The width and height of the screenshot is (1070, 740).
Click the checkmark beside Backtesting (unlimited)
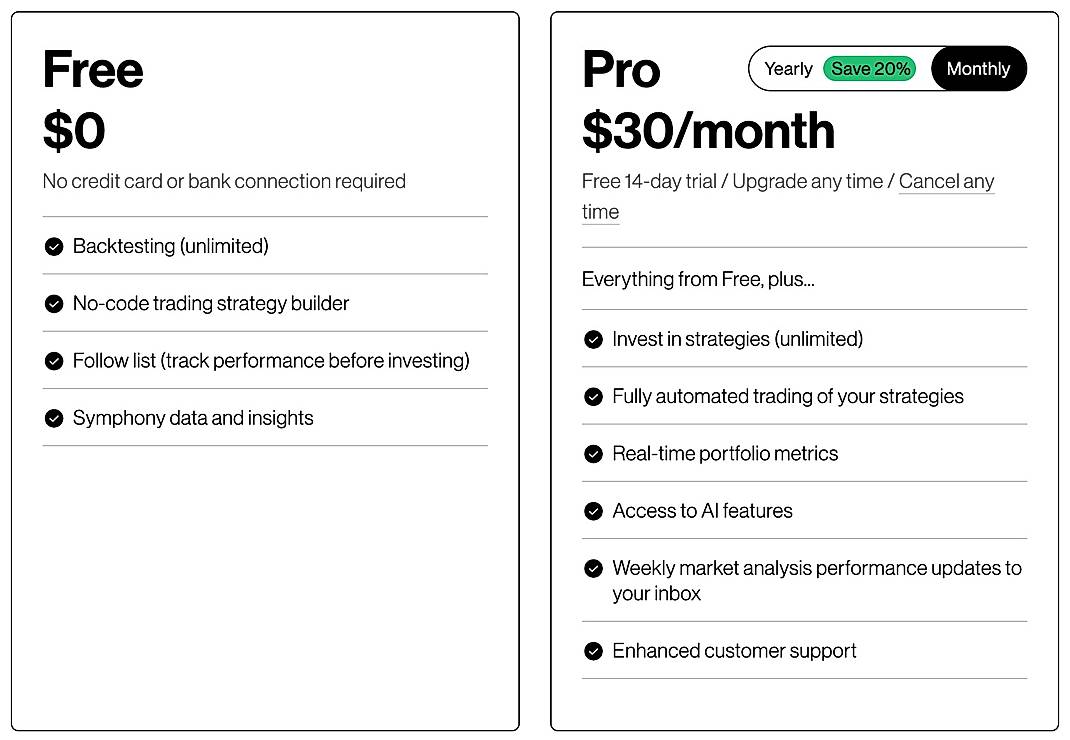[x=54, y=246]
